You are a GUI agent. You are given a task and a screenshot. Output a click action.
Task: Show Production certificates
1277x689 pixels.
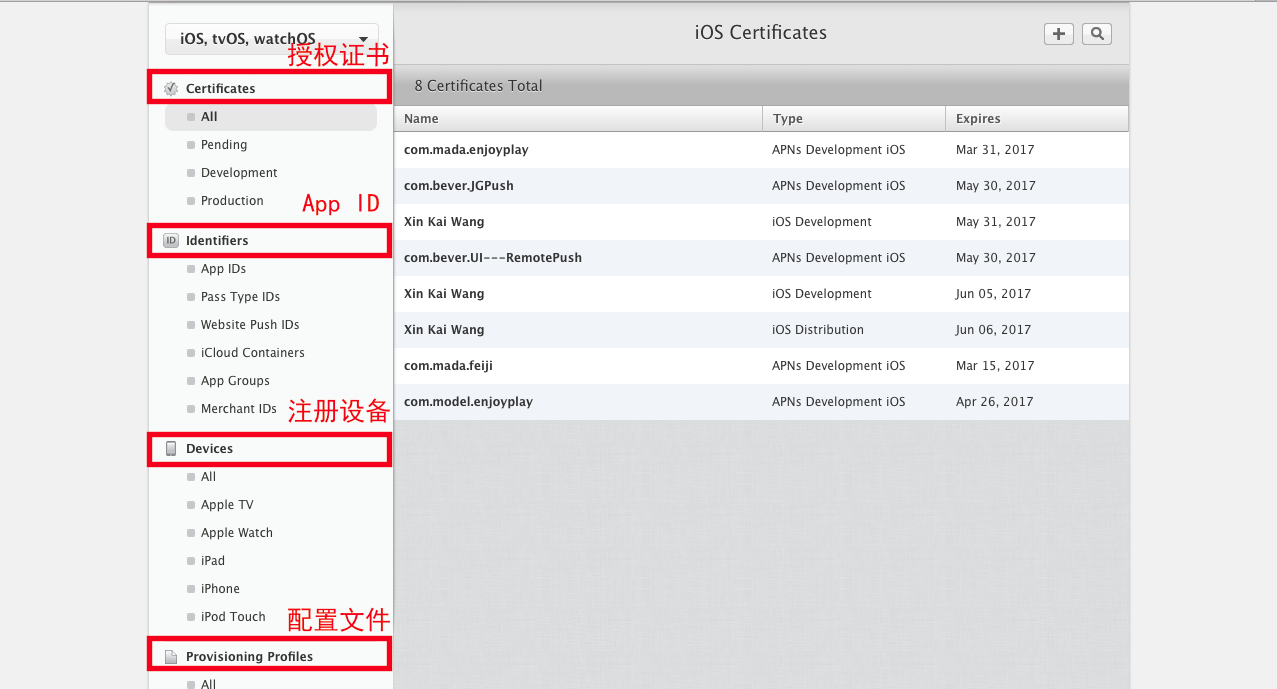point(231,201)
